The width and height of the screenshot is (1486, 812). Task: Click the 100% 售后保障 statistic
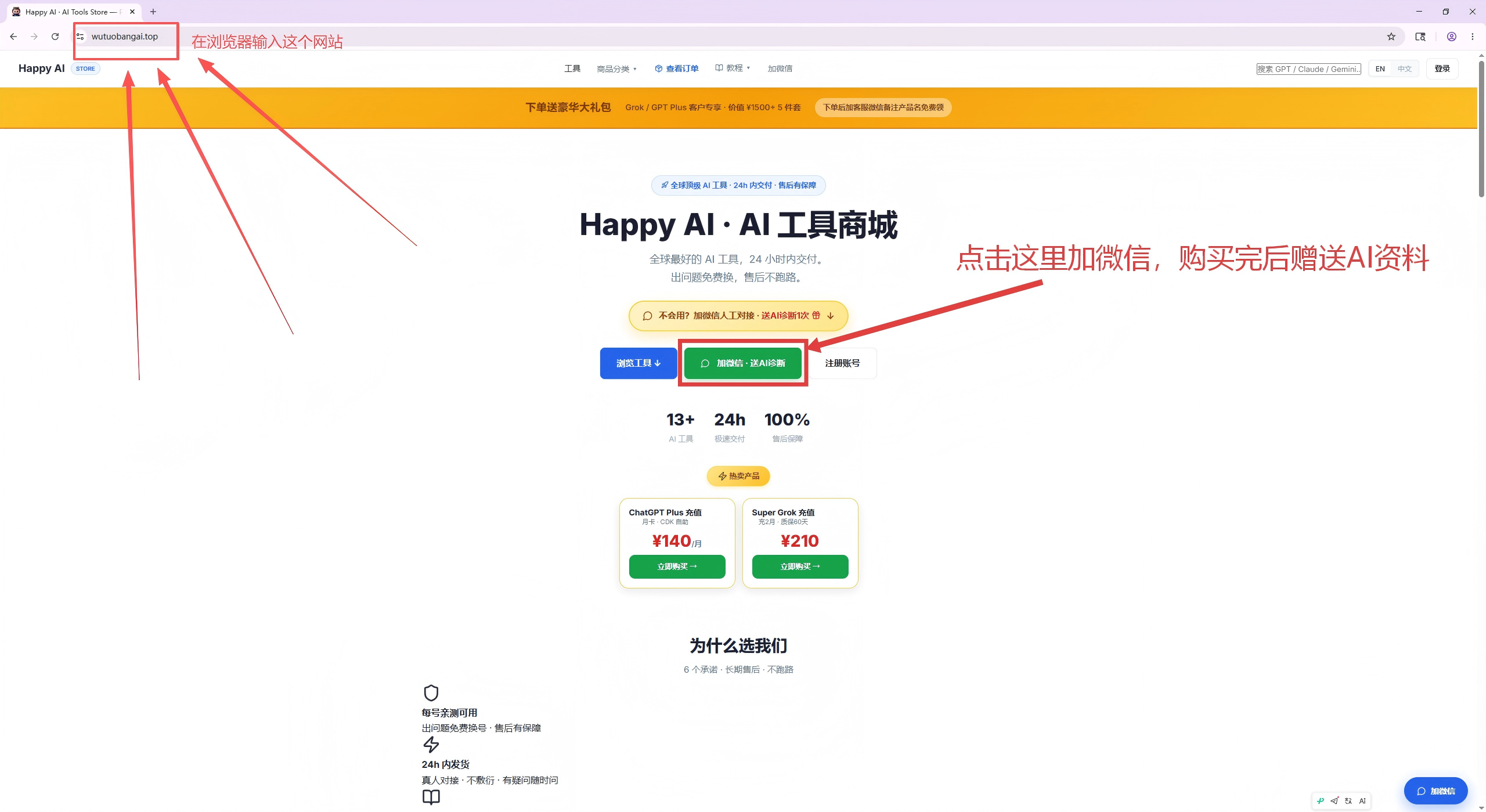point(787,427)
